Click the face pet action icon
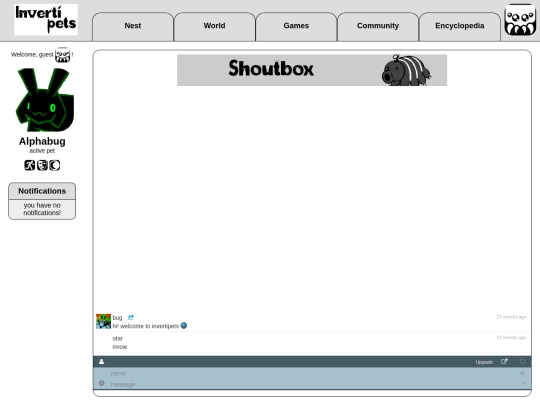Image resolution: width=540 pixels, height=405 pixels. pyautogui.click(x=42, y=165)
